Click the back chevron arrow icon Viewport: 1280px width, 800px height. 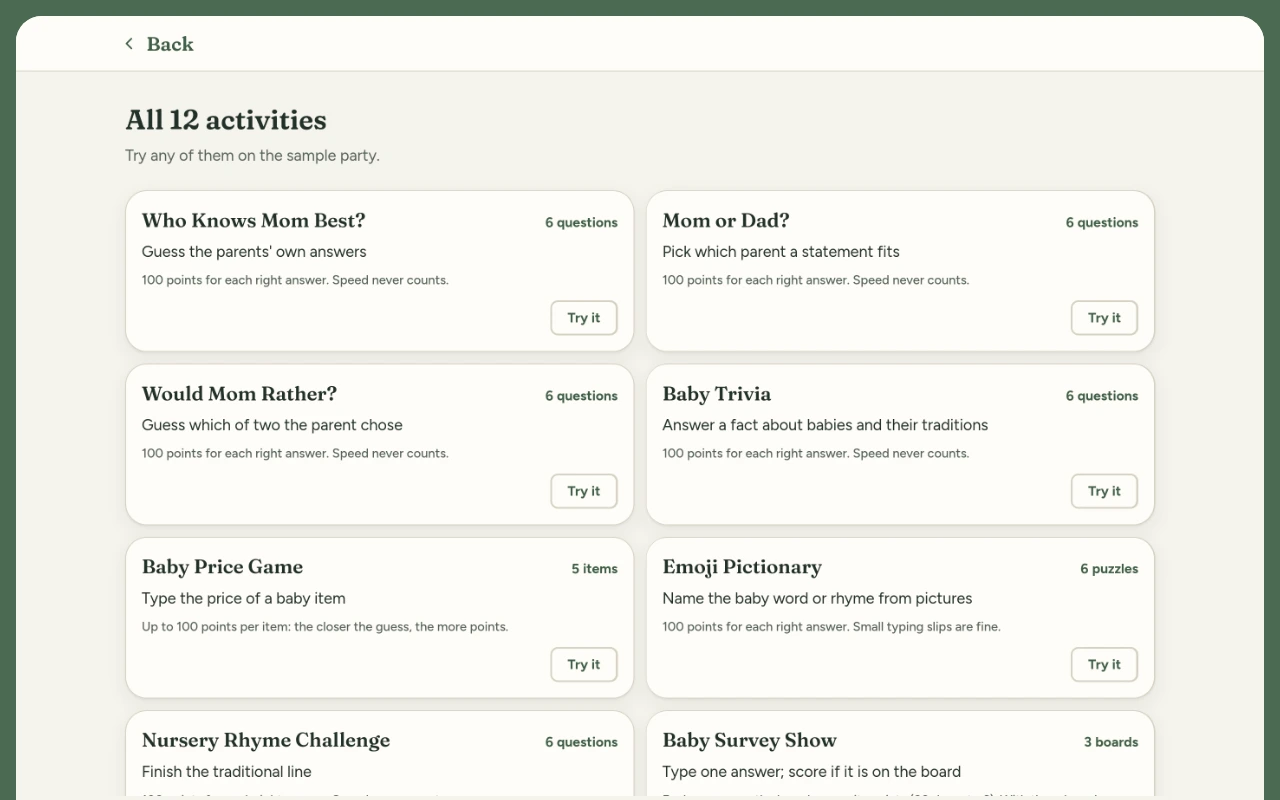point(129,44)
